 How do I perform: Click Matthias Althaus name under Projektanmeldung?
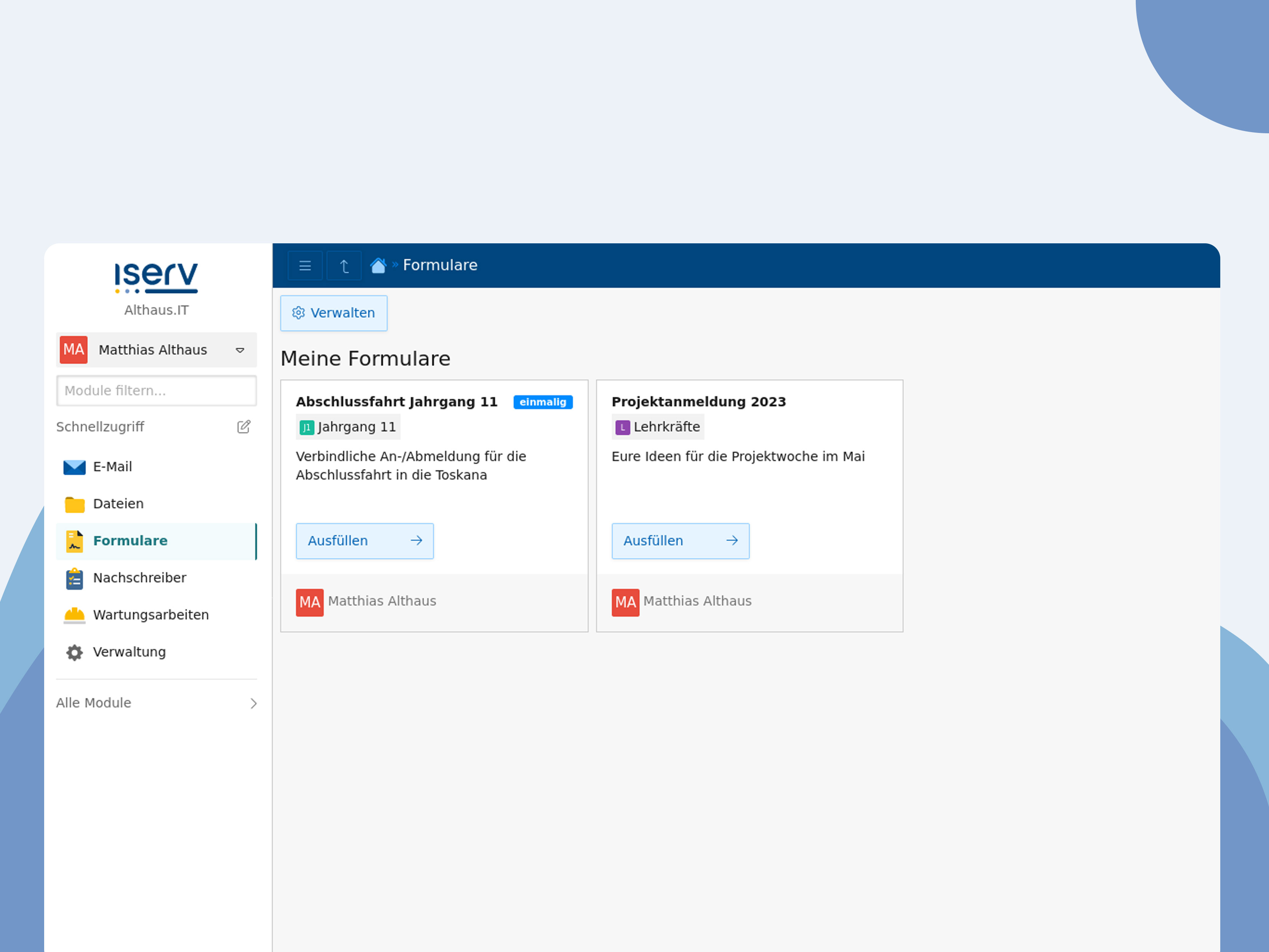coord(697,601)
